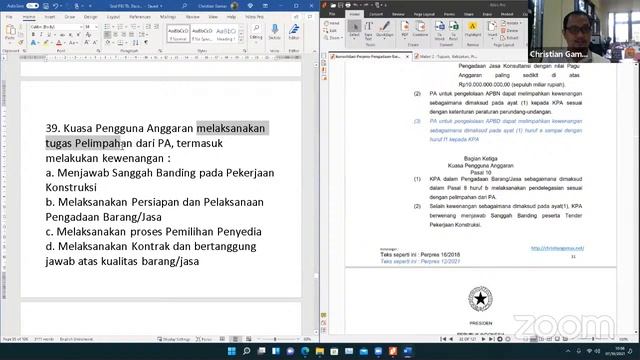Open the Nitro Pro tab in Word
The width and height of the screenshot is (640, 360).
[254, 17]
